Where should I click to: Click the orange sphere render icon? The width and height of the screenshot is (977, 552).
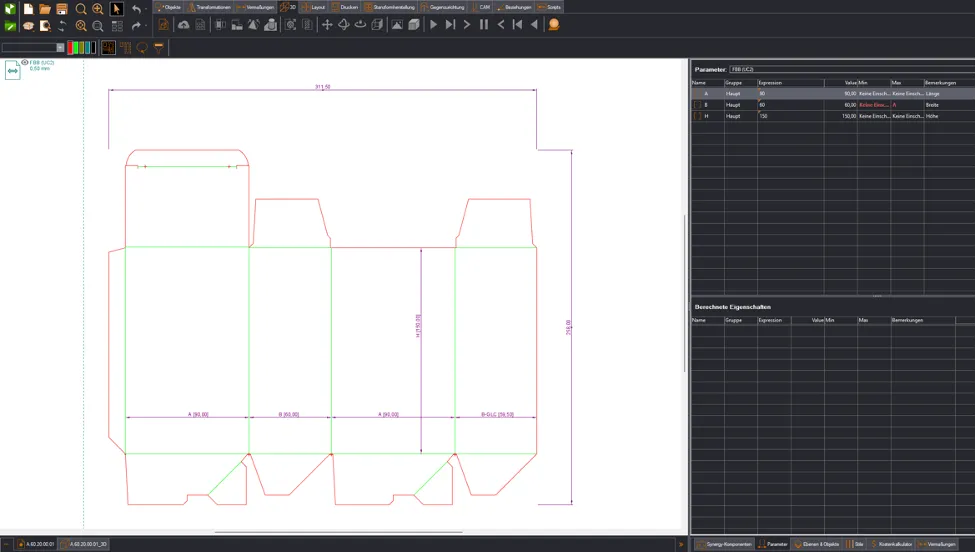click(x=553, y=25)
